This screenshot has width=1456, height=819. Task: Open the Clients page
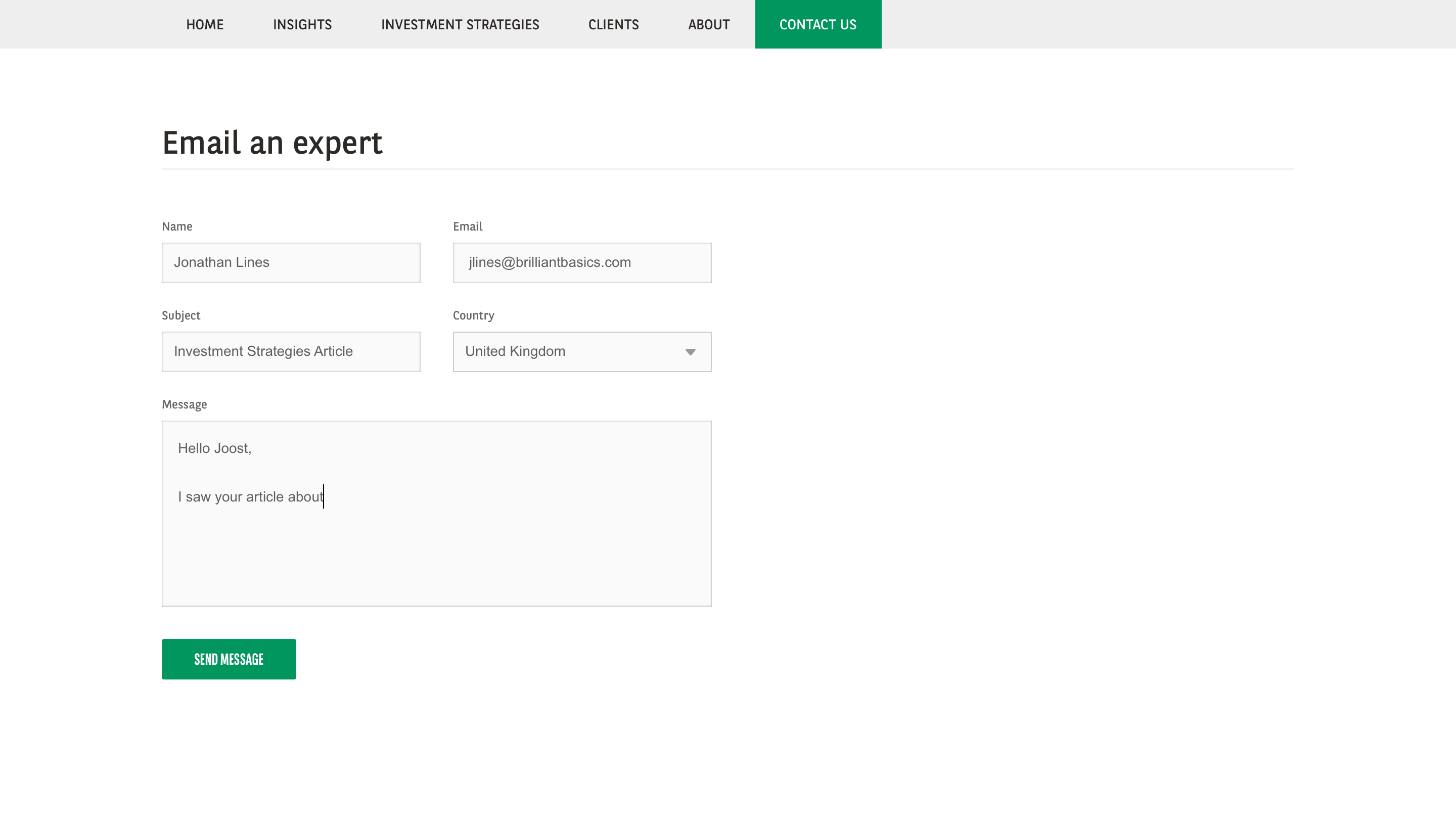pyautogui.click(x=613, y=24)
